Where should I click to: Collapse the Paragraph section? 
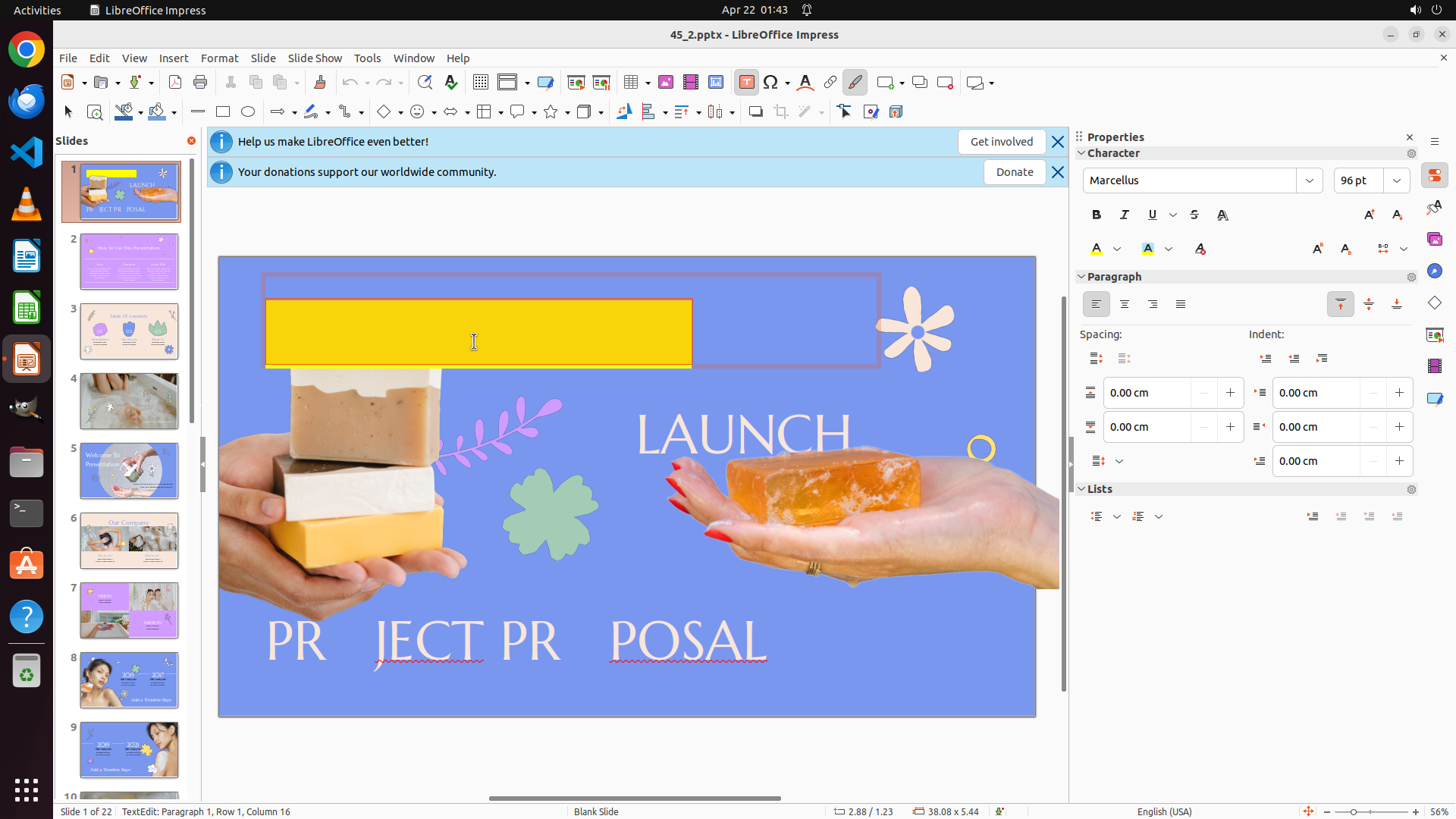click(1081, 277)
